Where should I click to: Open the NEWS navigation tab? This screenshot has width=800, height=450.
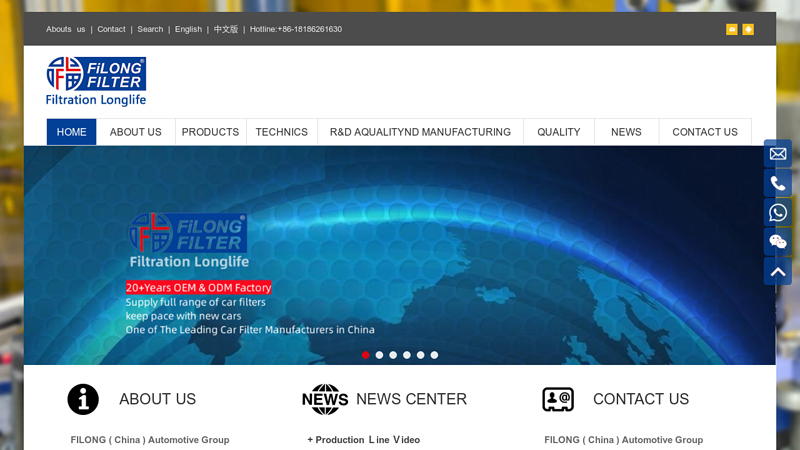click(627, 132)
